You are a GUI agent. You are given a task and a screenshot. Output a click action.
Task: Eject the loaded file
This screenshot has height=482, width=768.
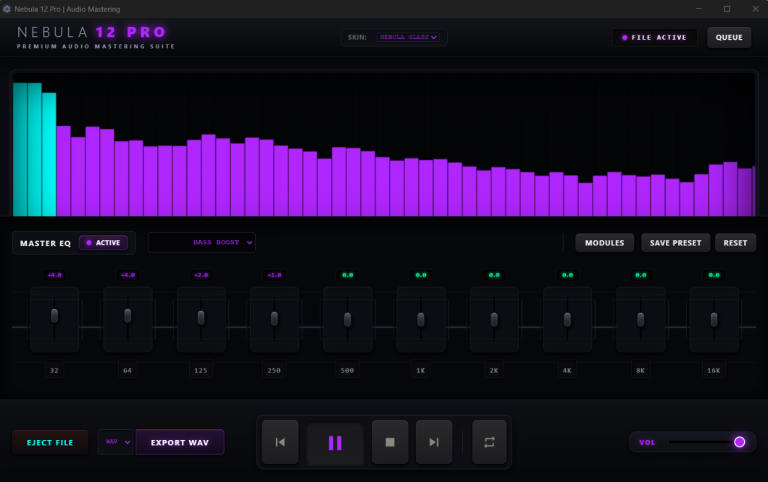point(50,442)
